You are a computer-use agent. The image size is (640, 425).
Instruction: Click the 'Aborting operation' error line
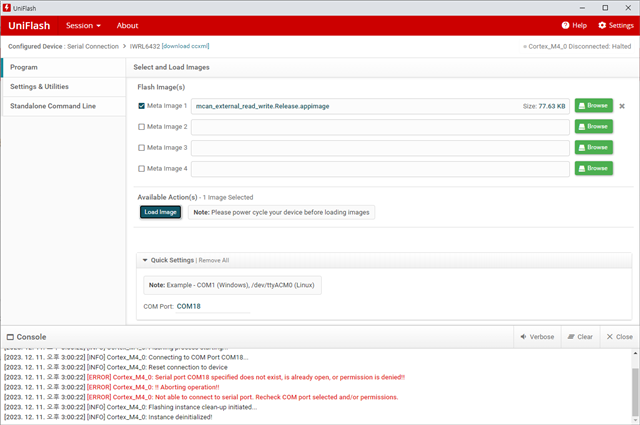coord(112,387)
